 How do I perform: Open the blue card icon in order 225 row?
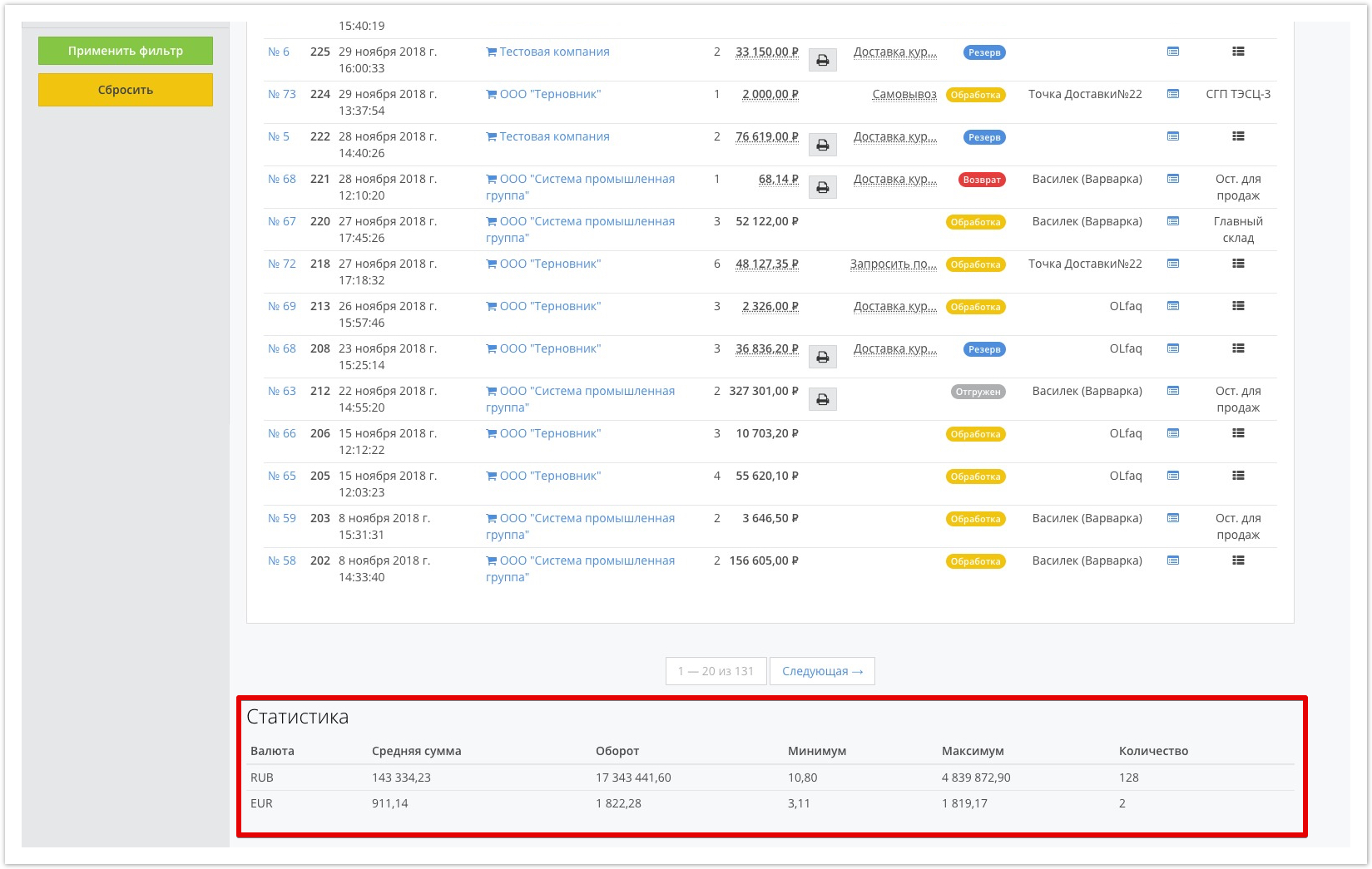tap(1173, 52)
